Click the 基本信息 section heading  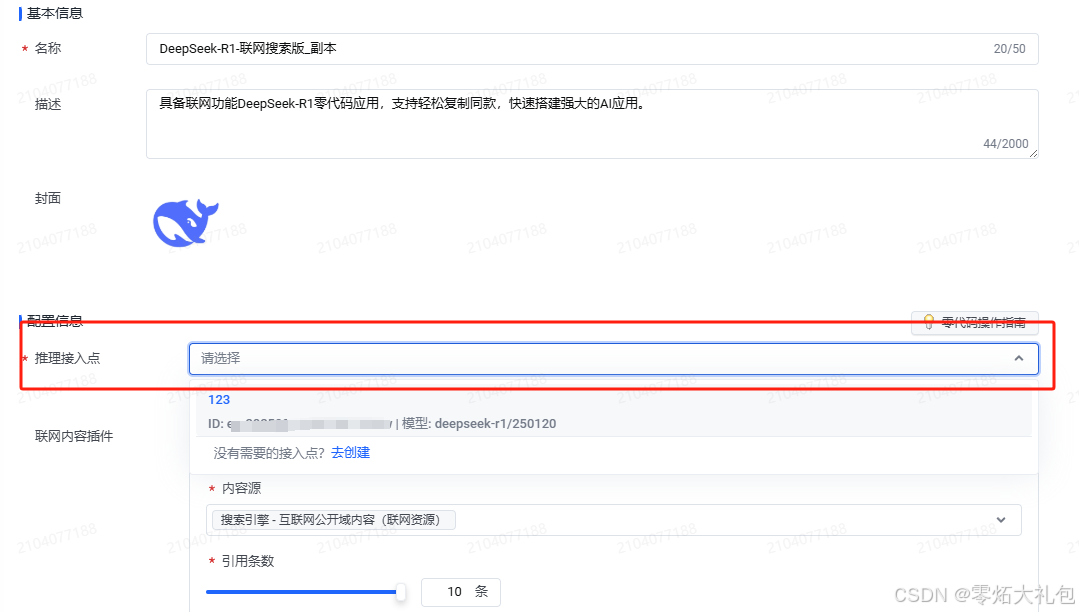pos(55,13)
